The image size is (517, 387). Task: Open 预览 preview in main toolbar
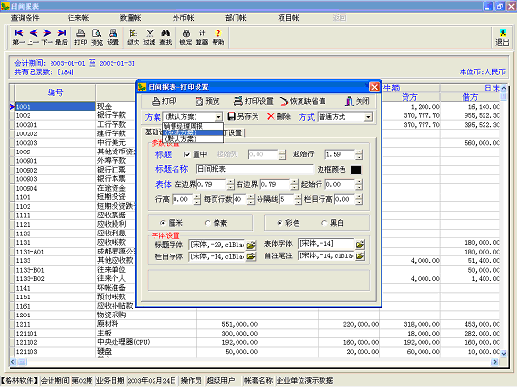point(97,37)
